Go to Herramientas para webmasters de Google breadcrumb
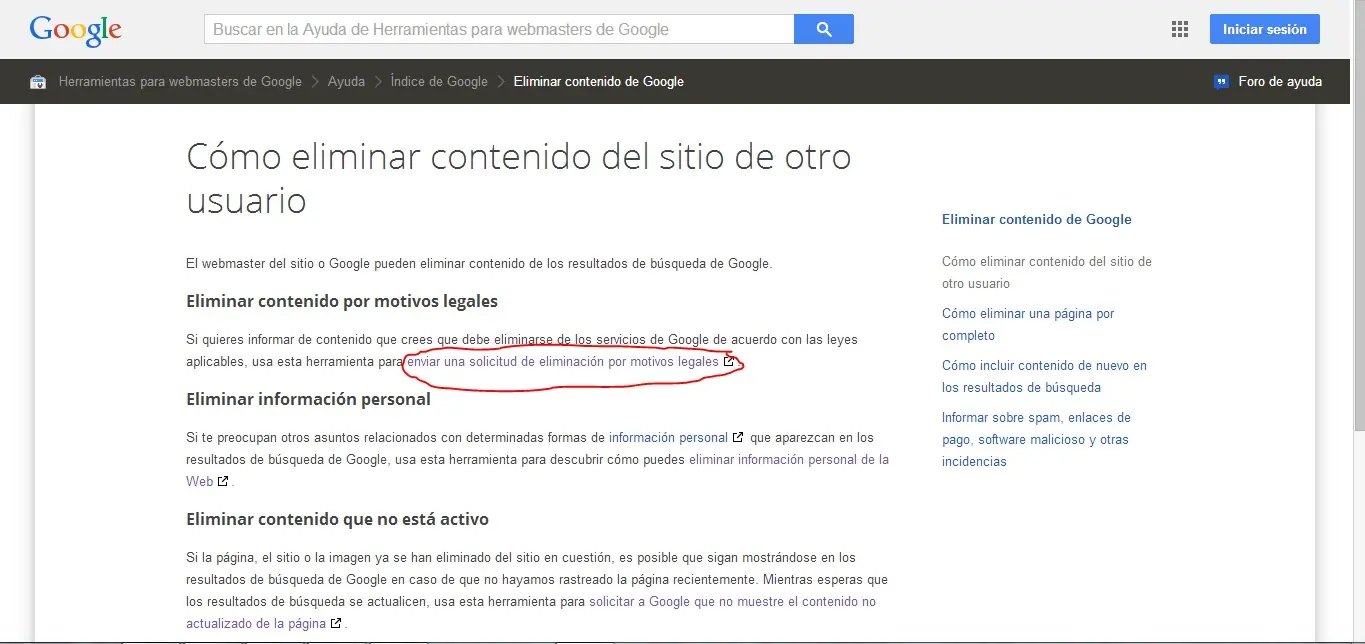Viewport: 1365px width, 644px height. tap(180, 82)
